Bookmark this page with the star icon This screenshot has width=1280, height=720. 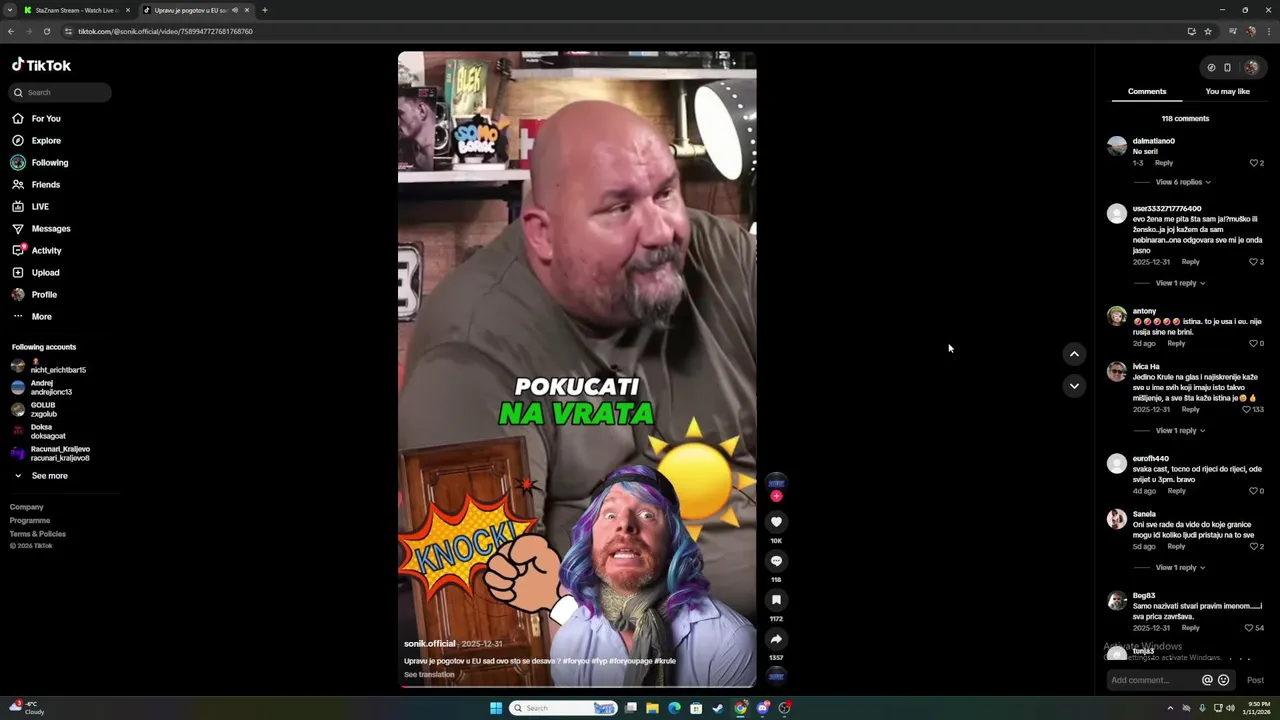[1208, 31]
